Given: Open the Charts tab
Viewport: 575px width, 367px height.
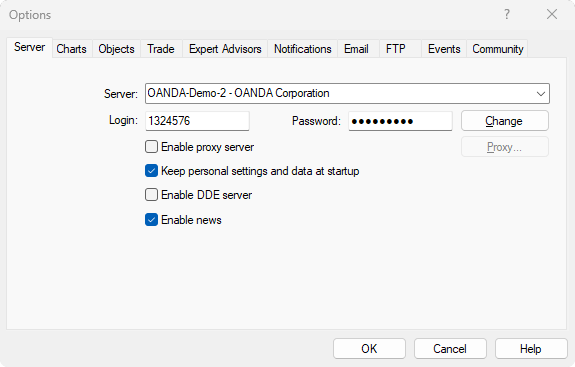Looking at the screenshot, I should click(x=72, y=49).
